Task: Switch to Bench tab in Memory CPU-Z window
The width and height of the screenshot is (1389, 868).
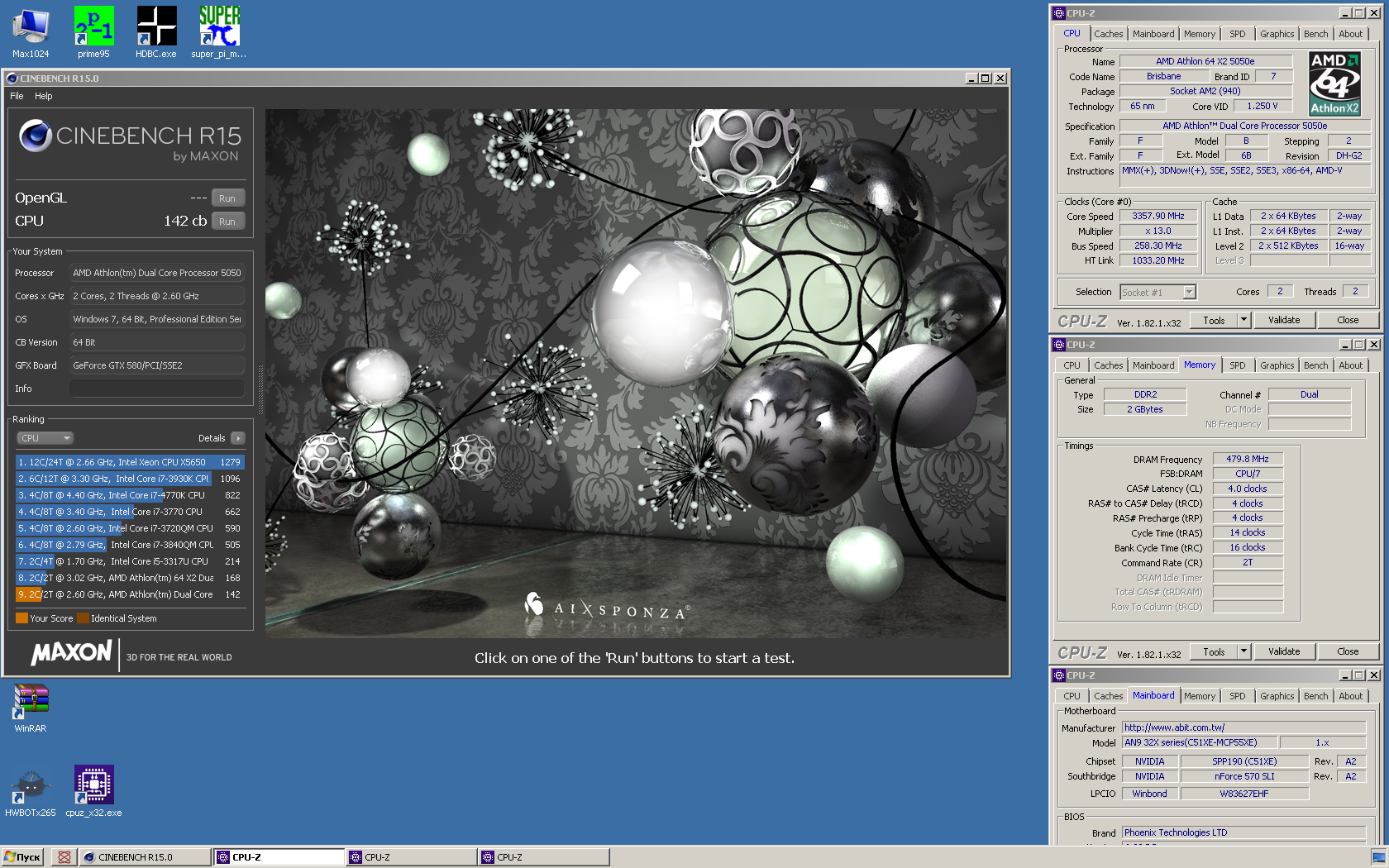Action: 1315,365
